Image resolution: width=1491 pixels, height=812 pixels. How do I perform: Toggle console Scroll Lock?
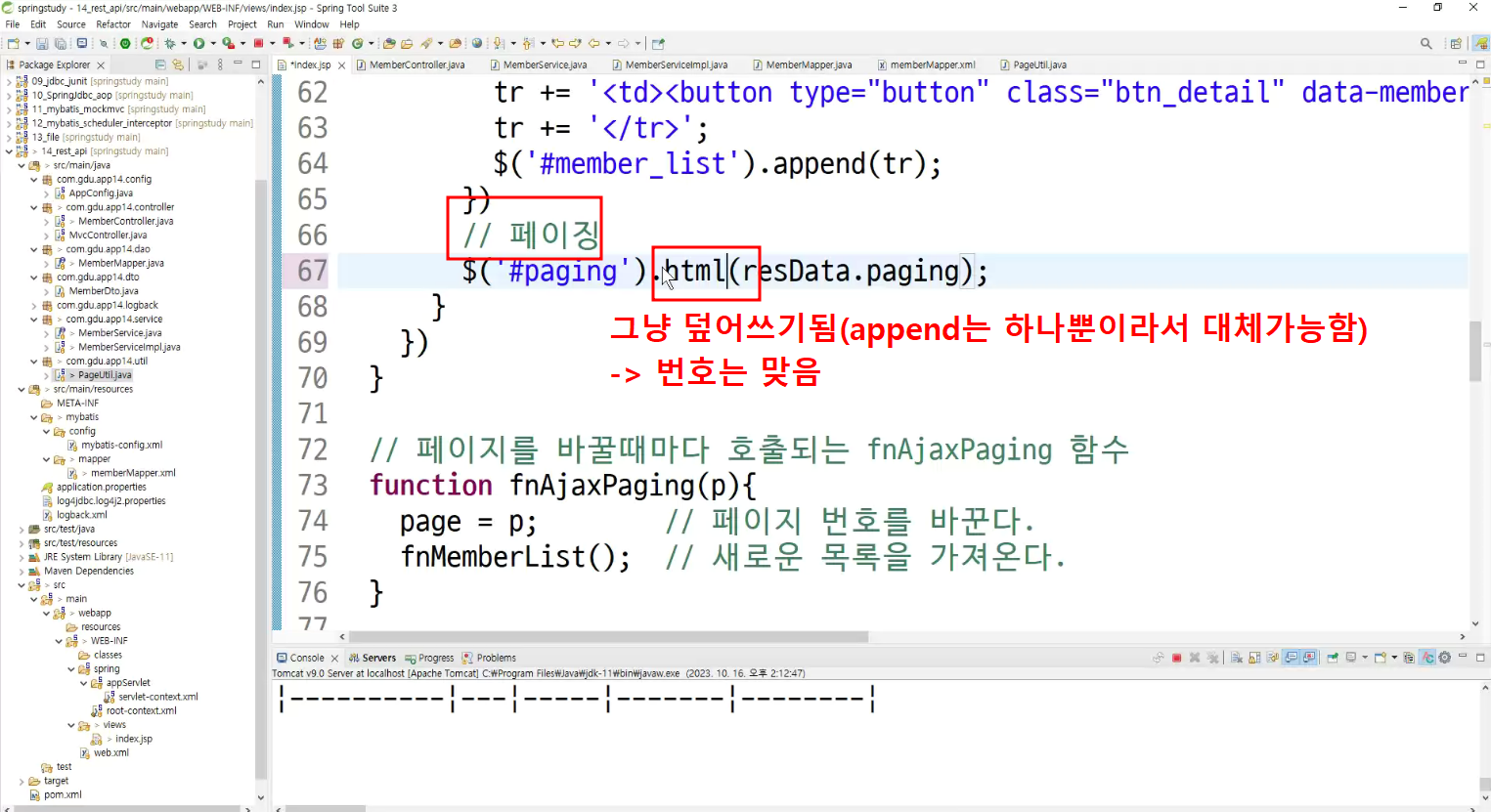[x=1254, y=658]
